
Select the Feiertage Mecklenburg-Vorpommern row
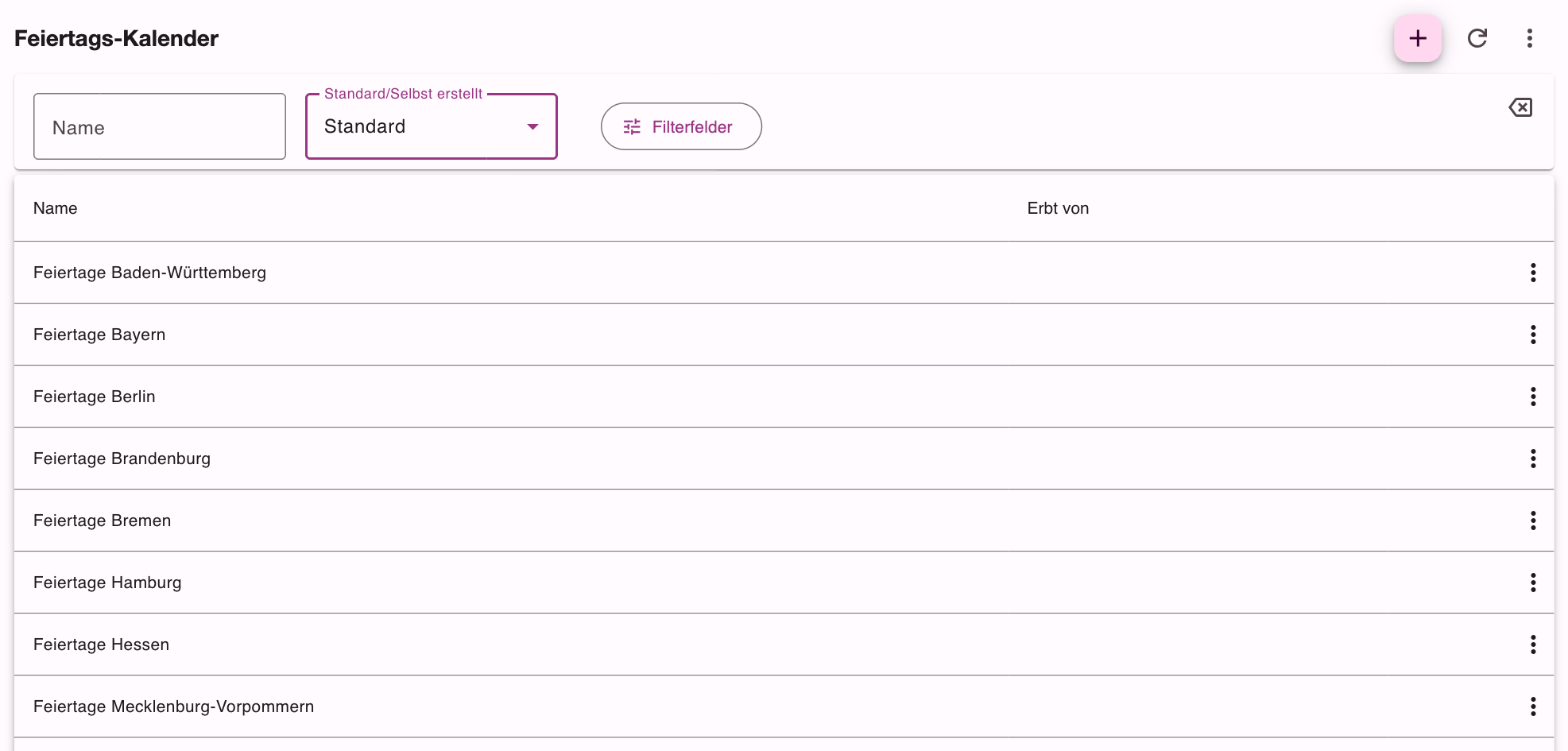(x=784, y=706)
